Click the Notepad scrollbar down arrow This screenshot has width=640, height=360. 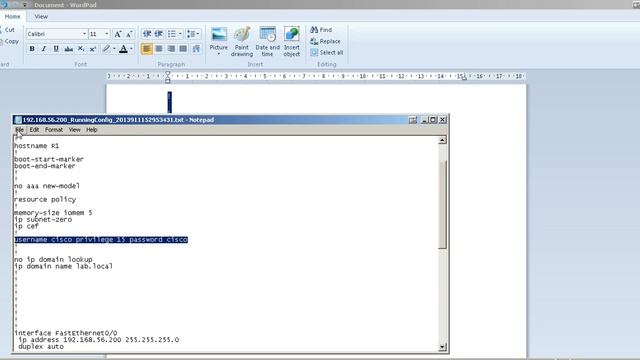click(442, 347)
